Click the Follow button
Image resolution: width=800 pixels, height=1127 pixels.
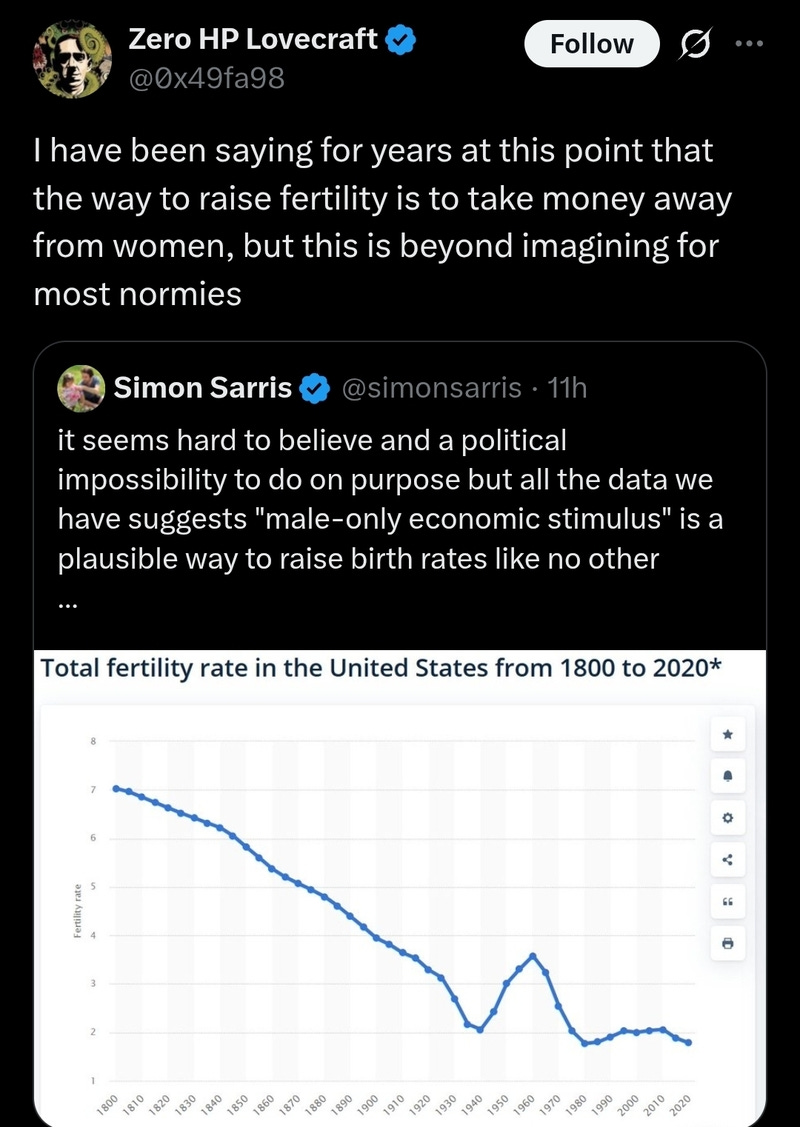(592, 44)
